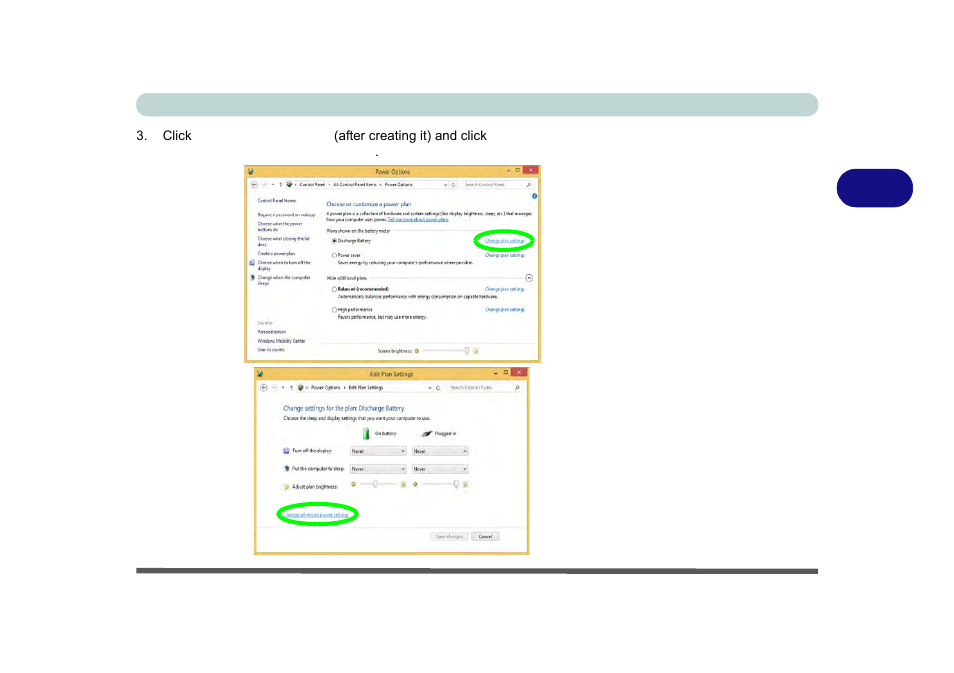Click Save changes button

[x=450, y=537]
